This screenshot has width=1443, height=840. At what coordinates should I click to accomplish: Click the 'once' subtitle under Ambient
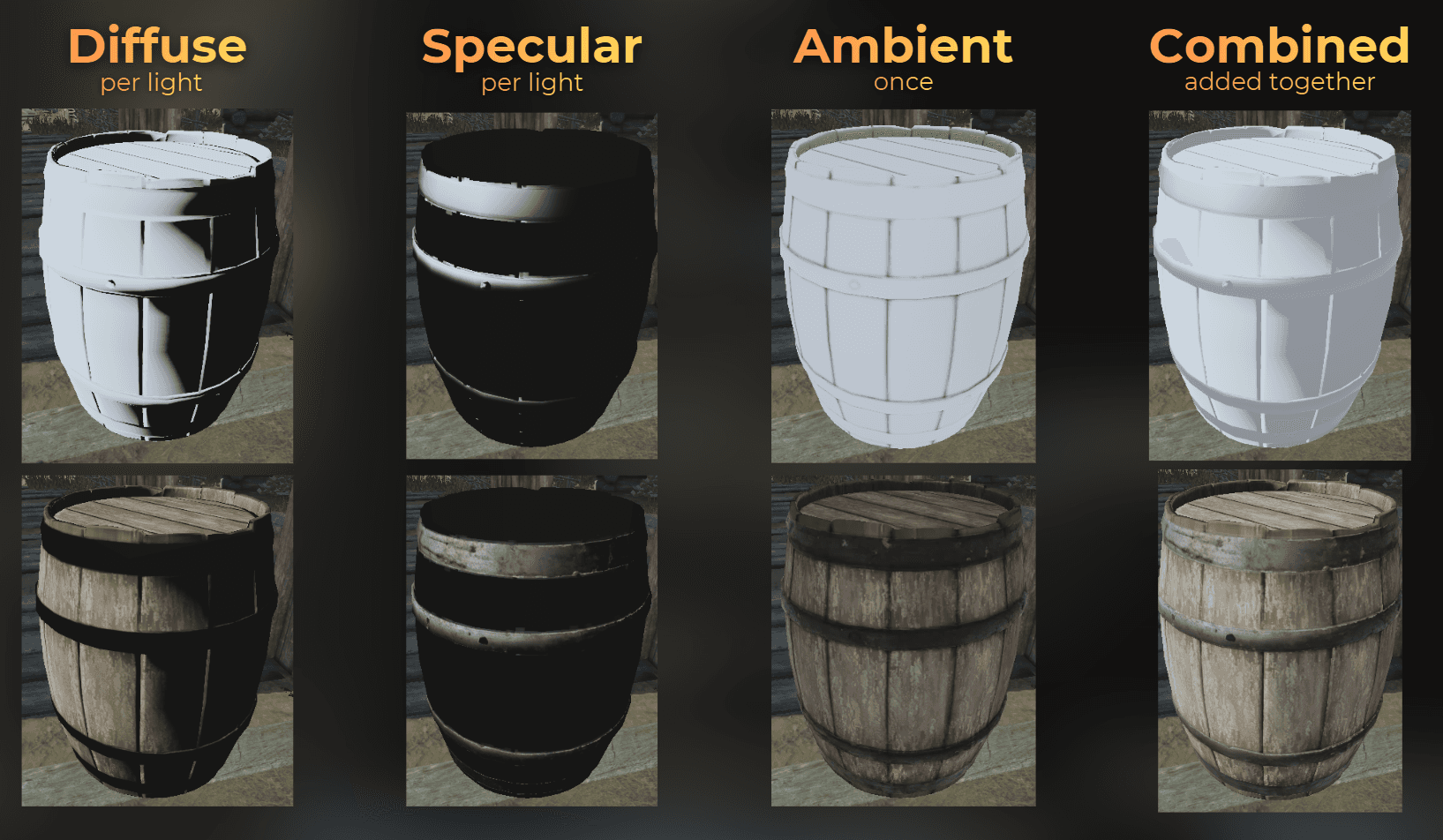click(x=903, y=82)
